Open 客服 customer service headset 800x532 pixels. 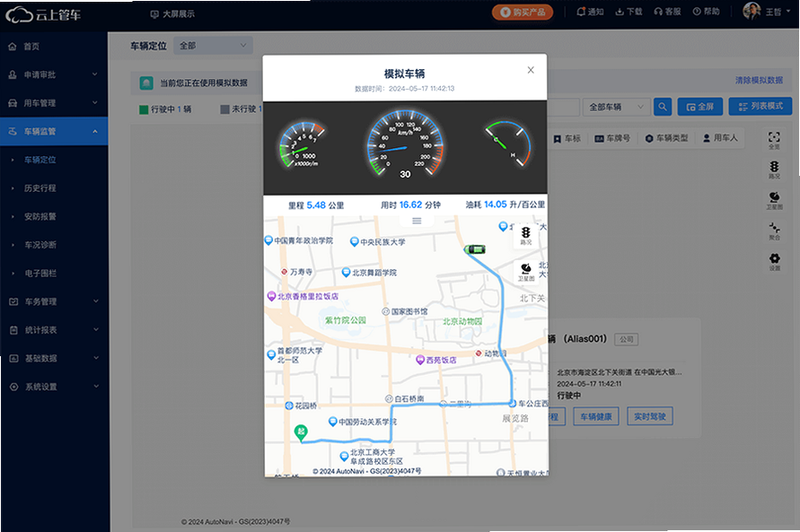click(667, 12)
